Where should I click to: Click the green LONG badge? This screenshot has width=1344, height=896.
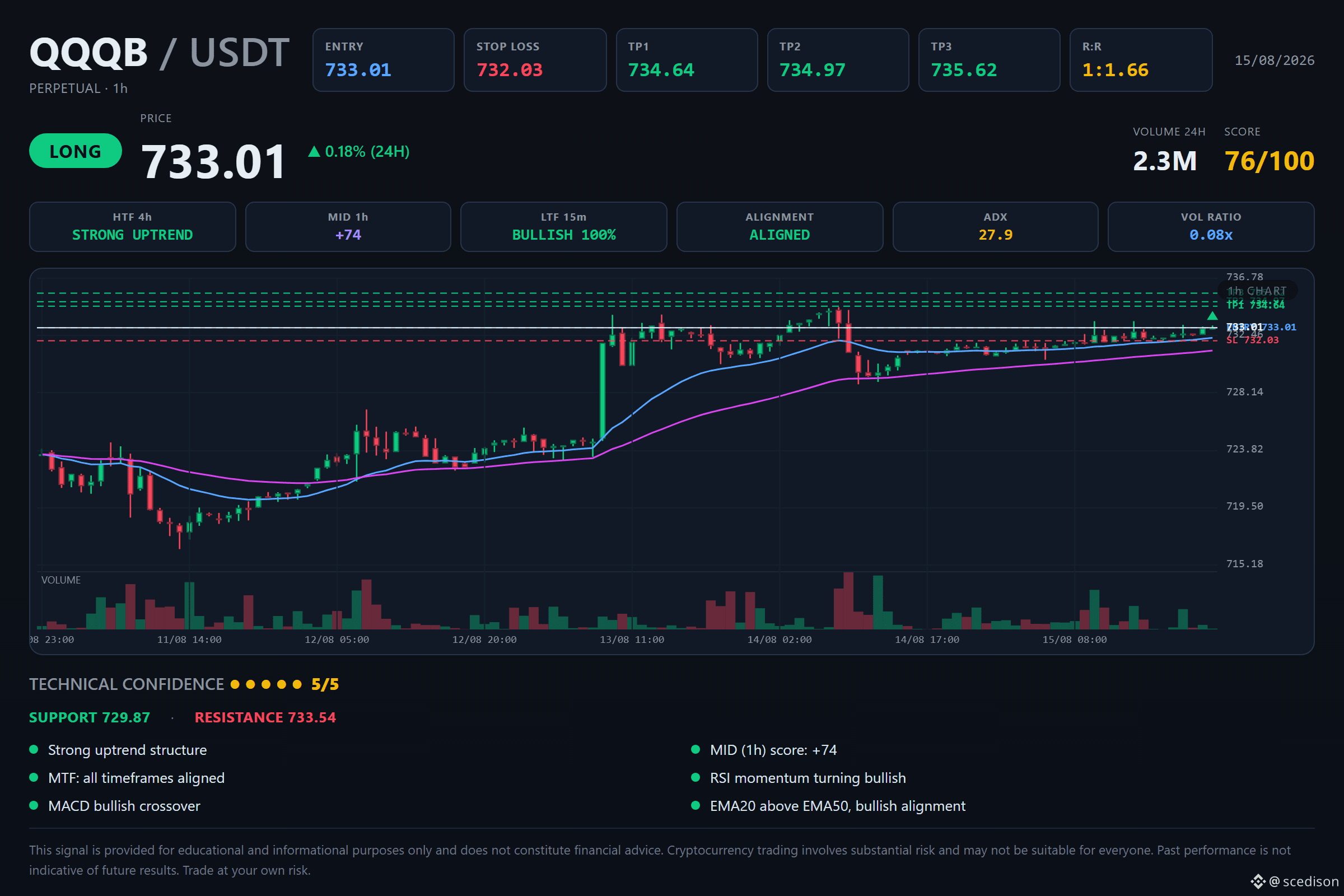coord(76,151)
